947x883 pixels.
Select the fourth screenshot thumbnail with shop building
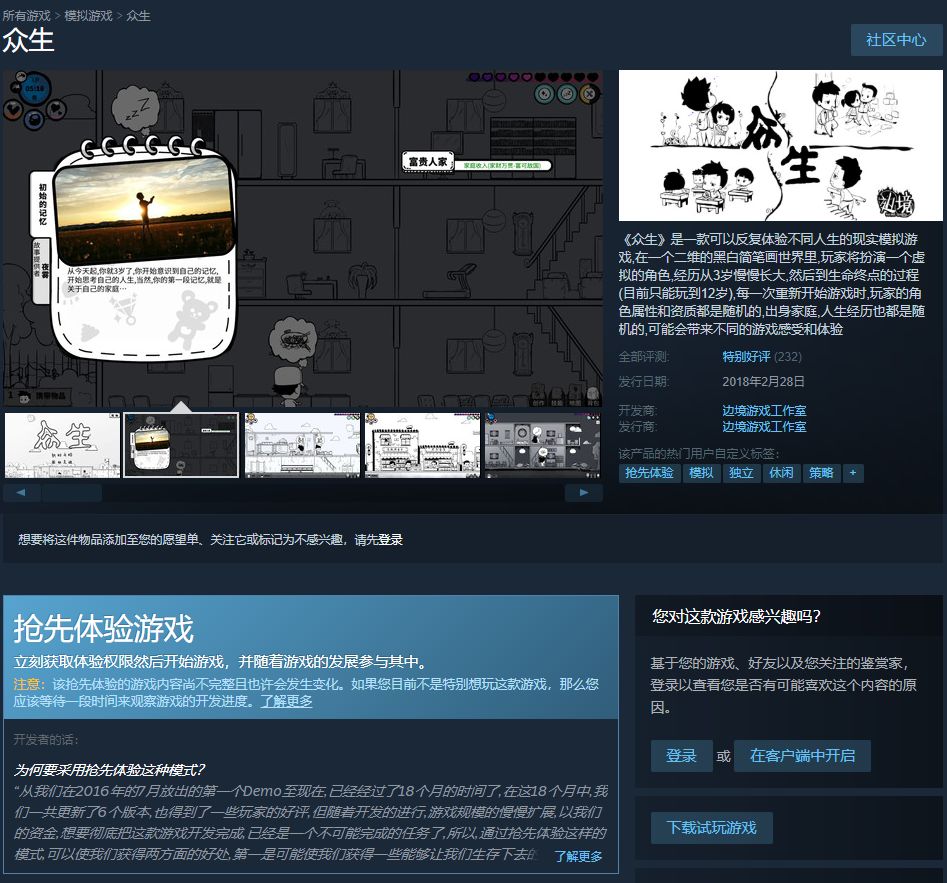(422, 445)
